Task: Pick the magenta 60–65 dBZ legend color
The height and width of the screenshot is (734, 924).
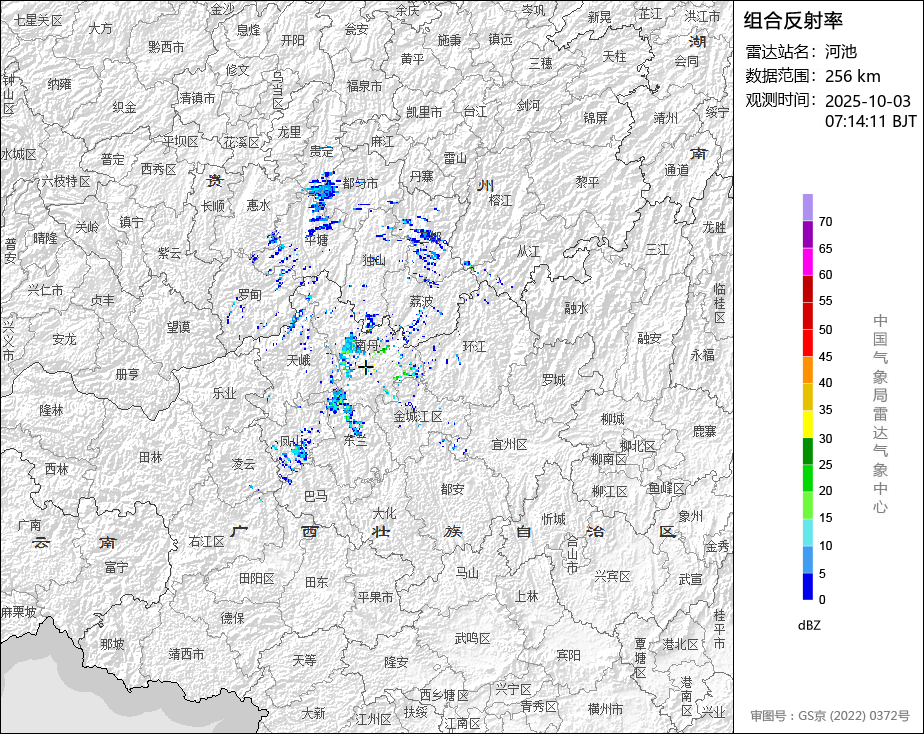Action: tap(807, 262)
